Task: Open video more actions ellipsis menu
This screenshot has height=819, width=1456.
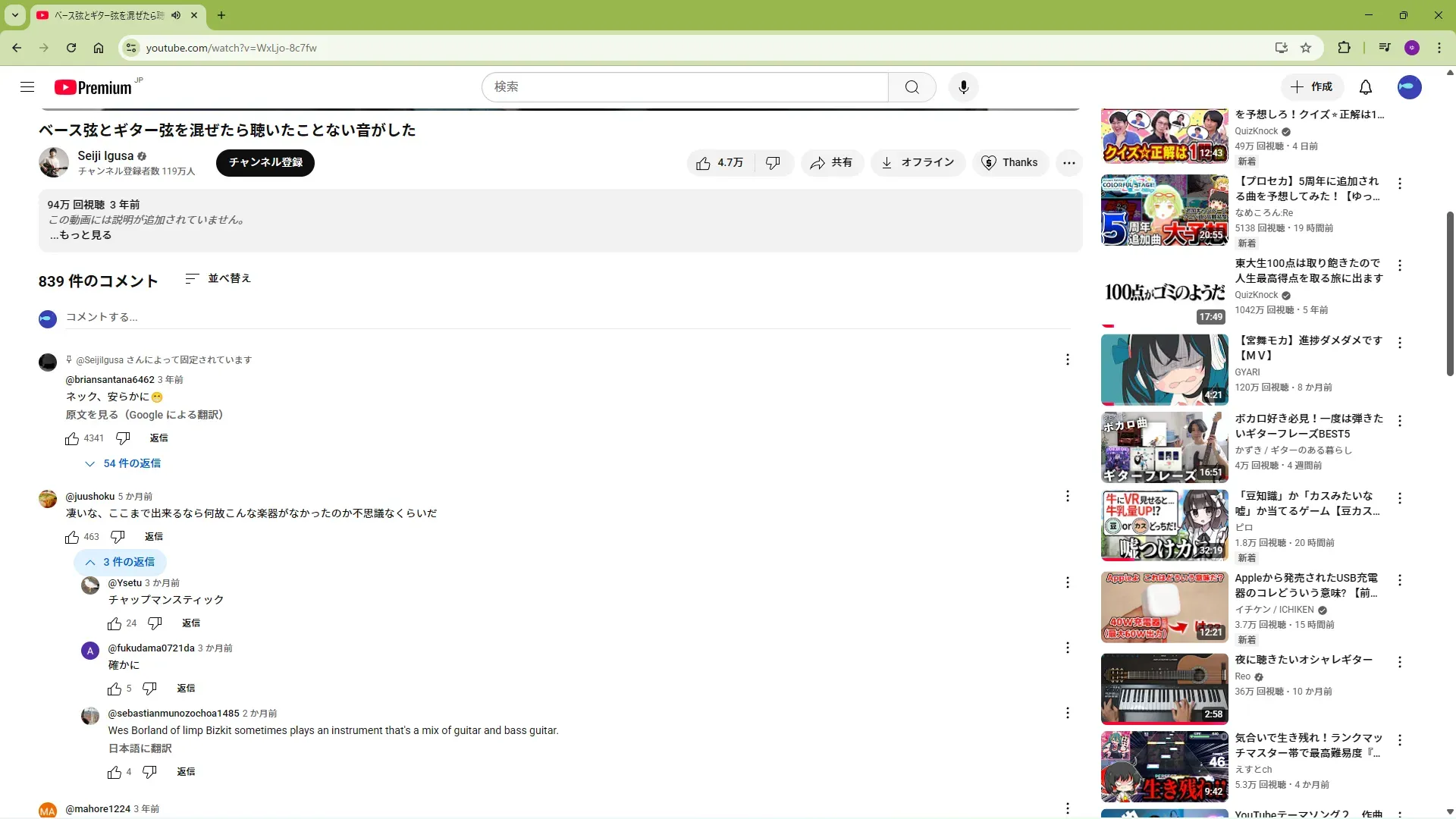Action: 1068,163
